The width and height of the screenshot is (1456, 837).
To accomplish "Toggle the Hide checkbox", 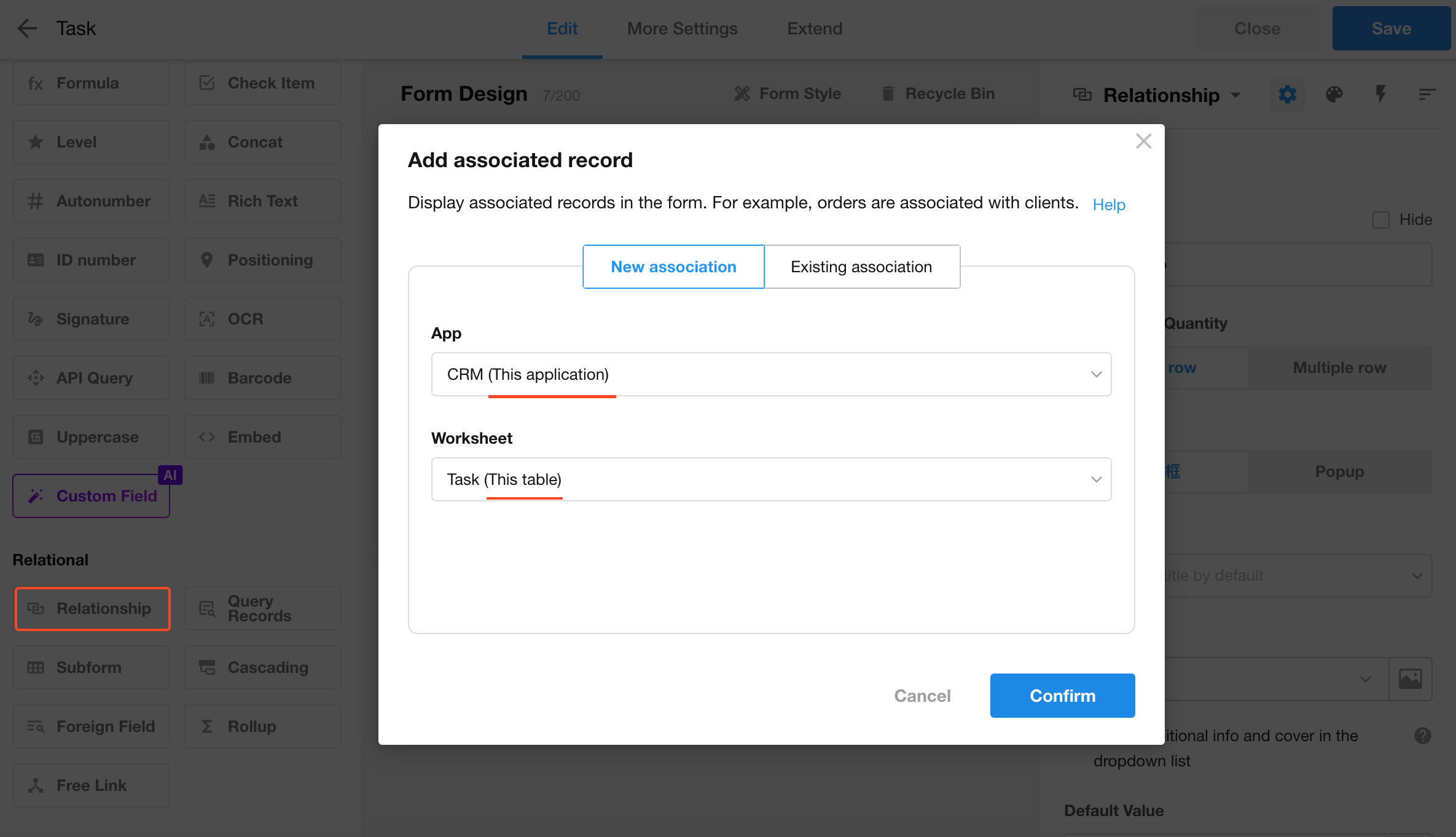I will tap(1381, 220).
